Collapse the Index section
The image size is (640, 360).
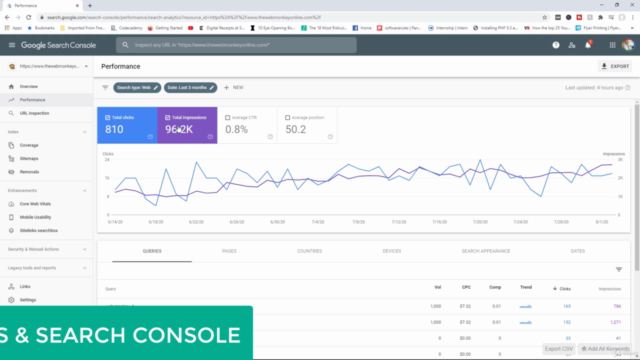coord(84,132)
